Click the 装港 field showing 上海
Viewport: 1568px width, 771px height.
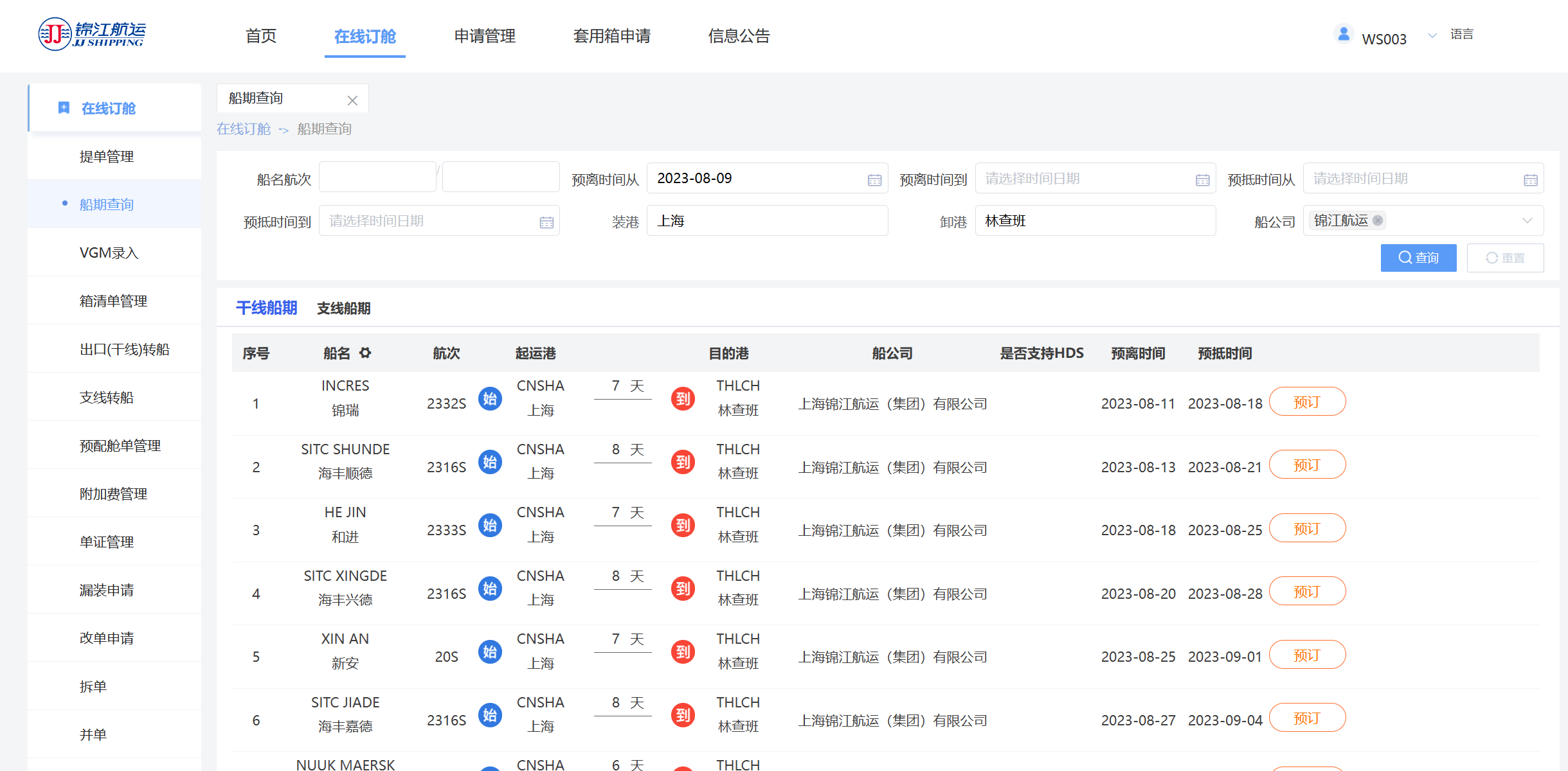tap(768, 220)
